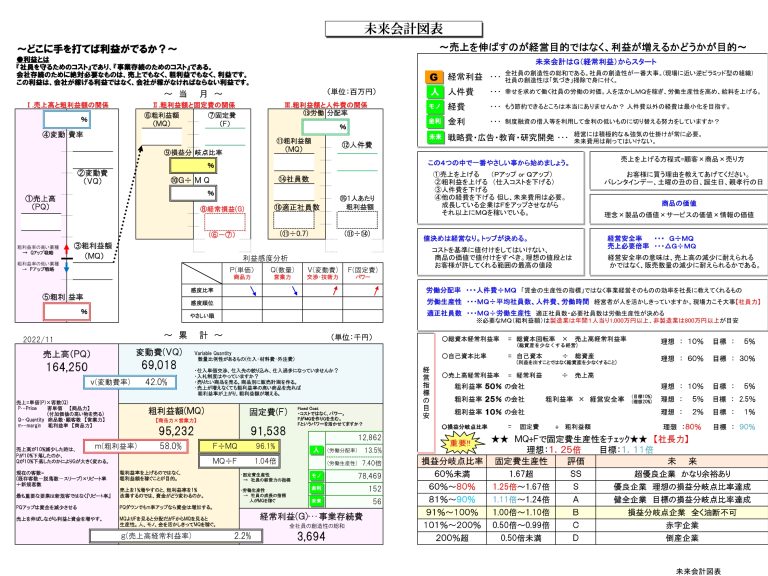The height and width of the screenshot is (576, 768).
Task: Click the blue arrow in the P(単価) 感度比率 cell
Action: (253, 291)
